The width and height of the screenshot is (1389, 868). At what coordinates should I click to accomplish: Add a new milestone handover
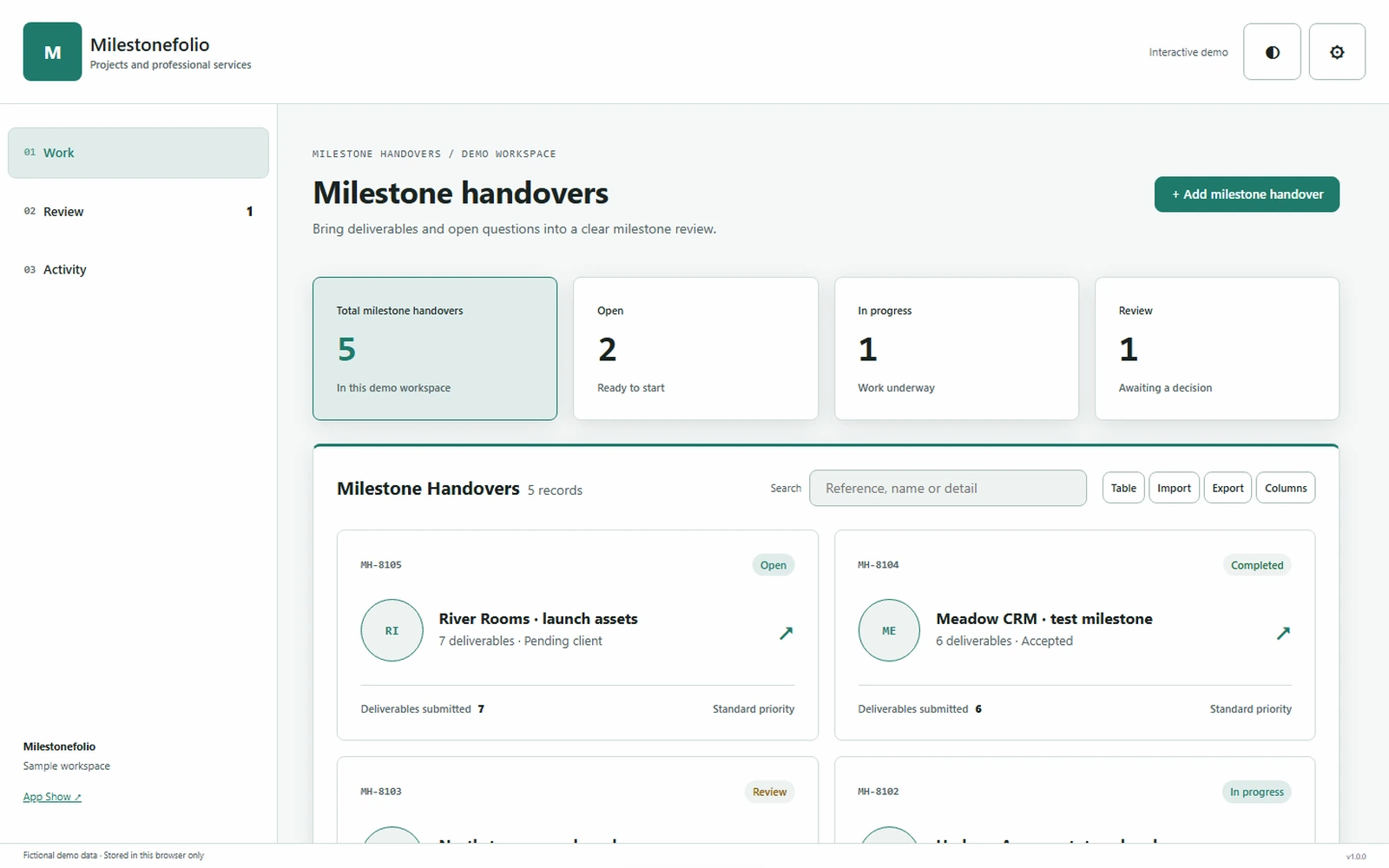coord(1247,194)
